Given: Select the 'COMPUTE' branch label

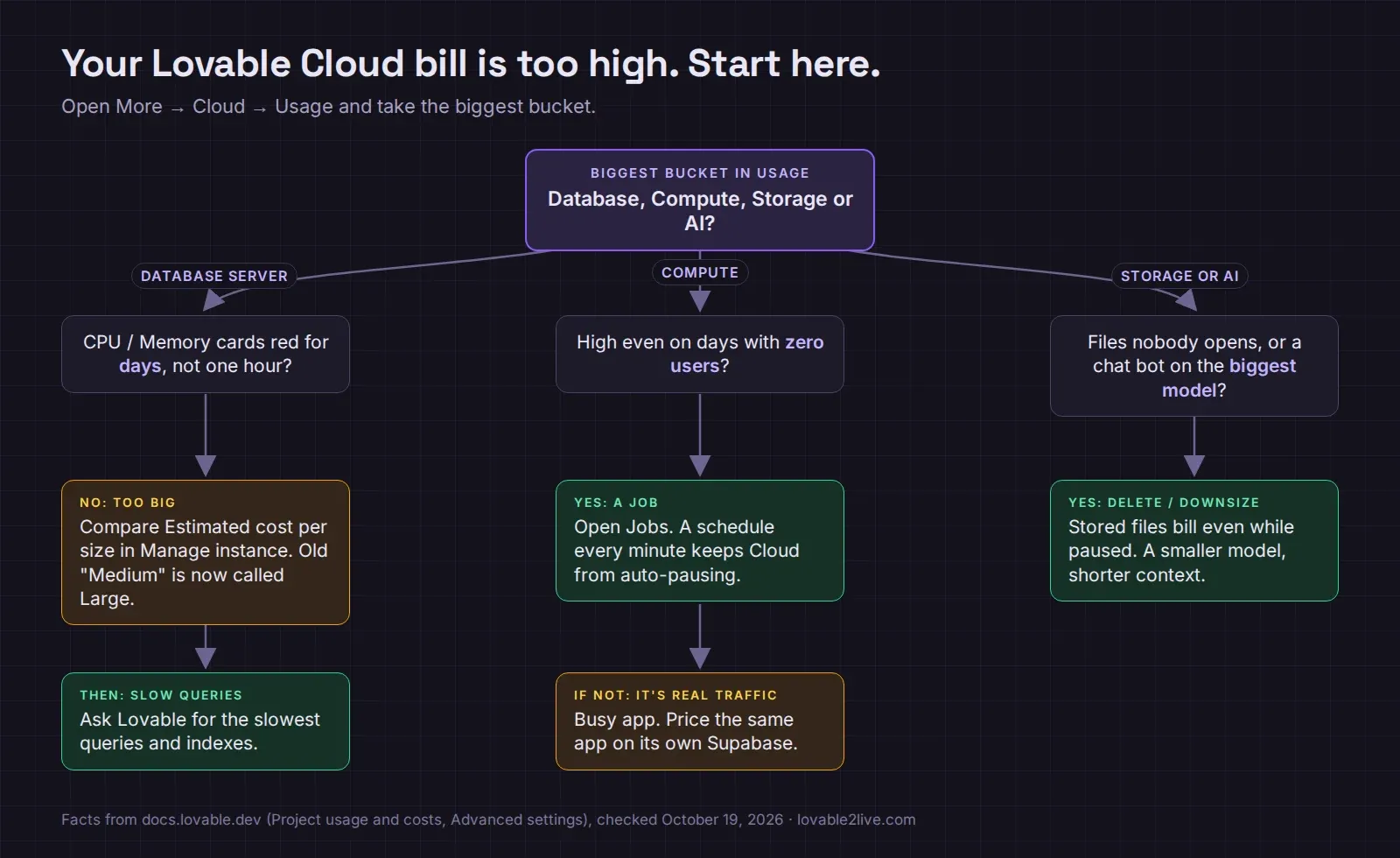Looking at the screenshot, I should click(x=700, y=272).
